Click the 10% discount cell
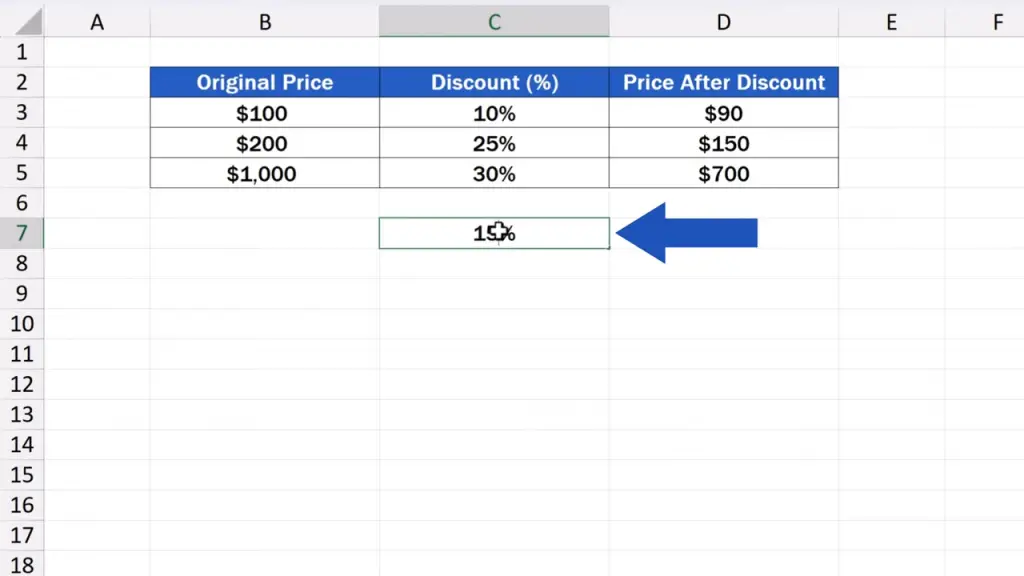The image size is (1024, 576). click(x=494, y=113)
